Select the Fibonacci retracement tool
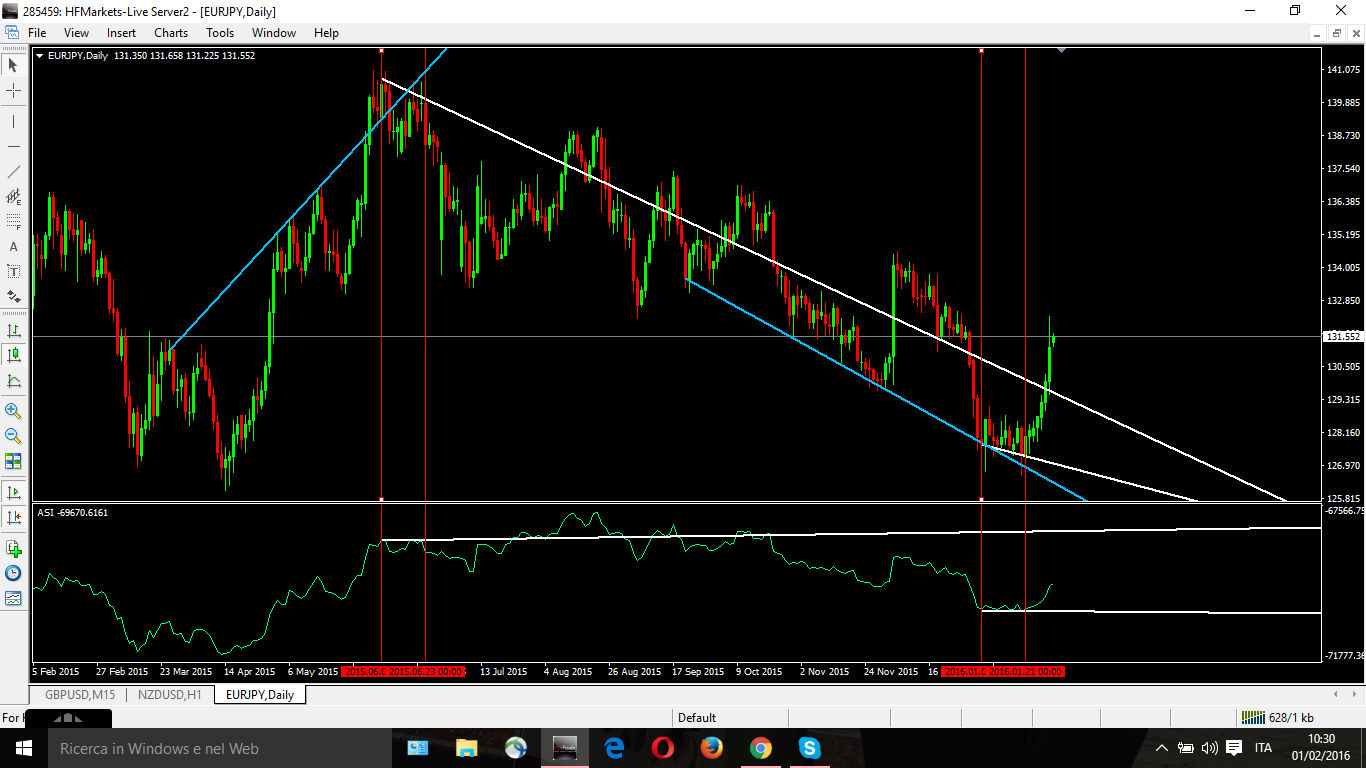Screen dimensions: 1366x768 point(13,221)
